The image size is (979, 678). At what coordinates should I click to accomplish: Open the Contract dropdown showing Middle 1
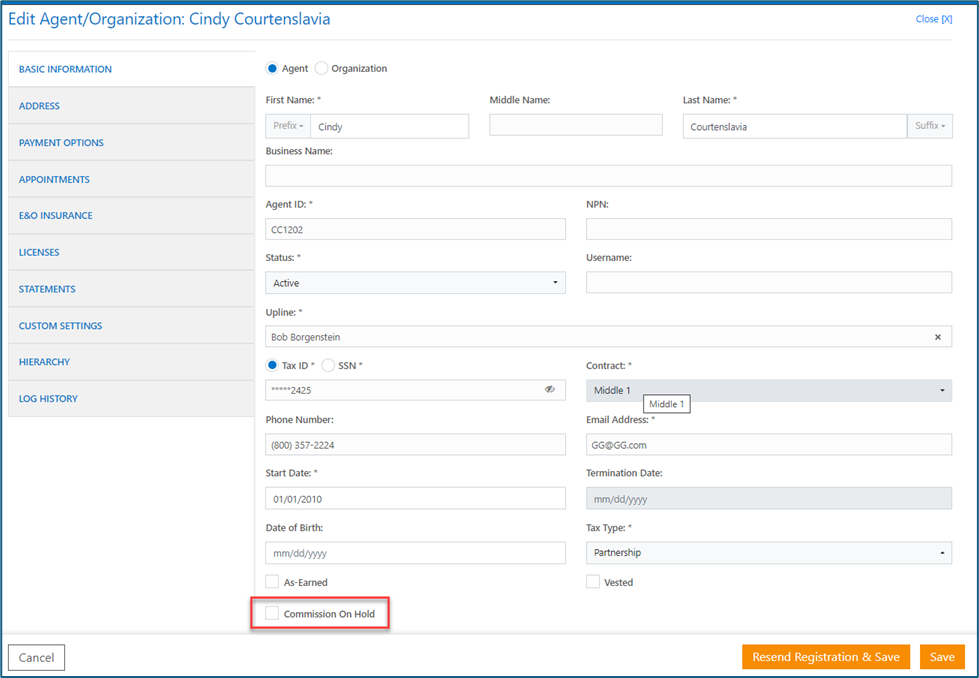tap(768, 390)
